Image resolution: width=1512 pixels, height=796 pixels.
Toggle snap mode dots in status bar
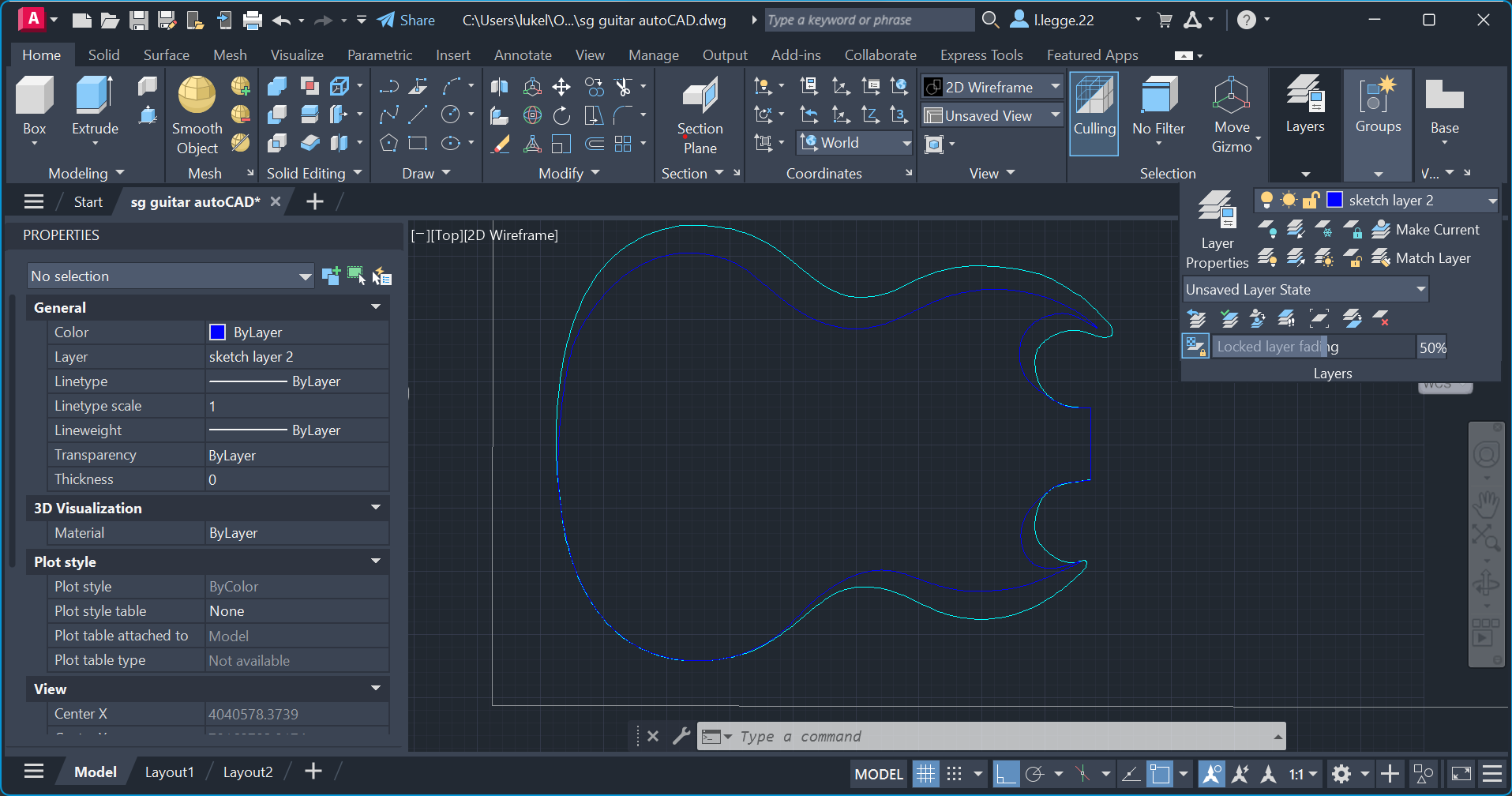(x=955, y=774)
